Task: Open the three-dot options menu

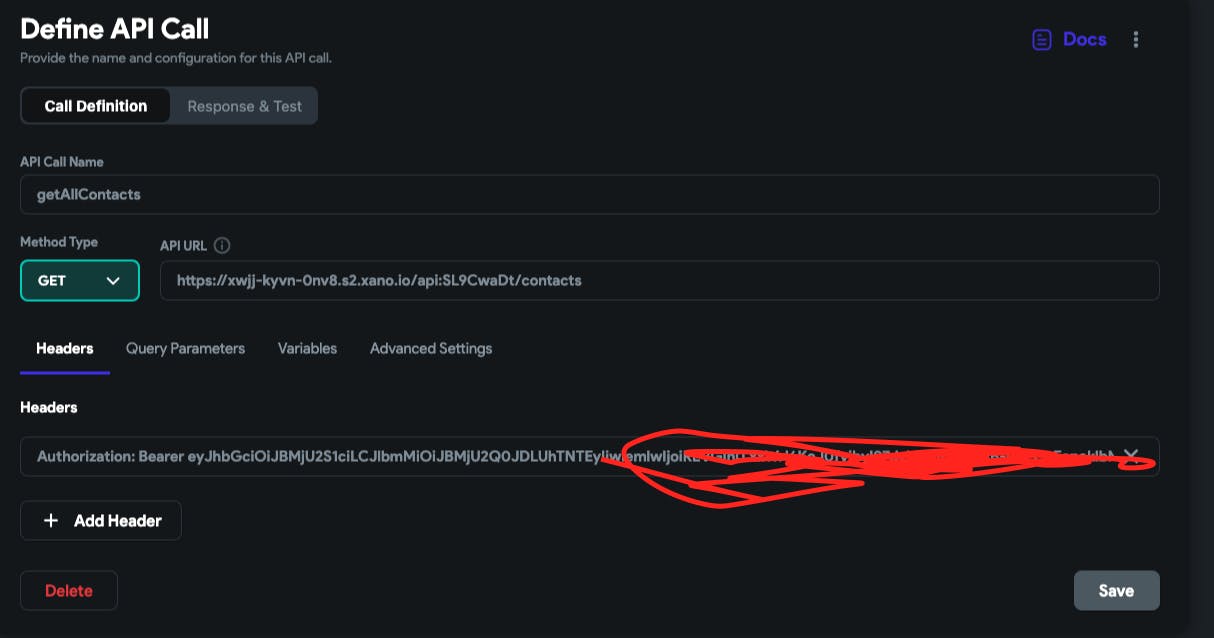Action: [1136, 40]
